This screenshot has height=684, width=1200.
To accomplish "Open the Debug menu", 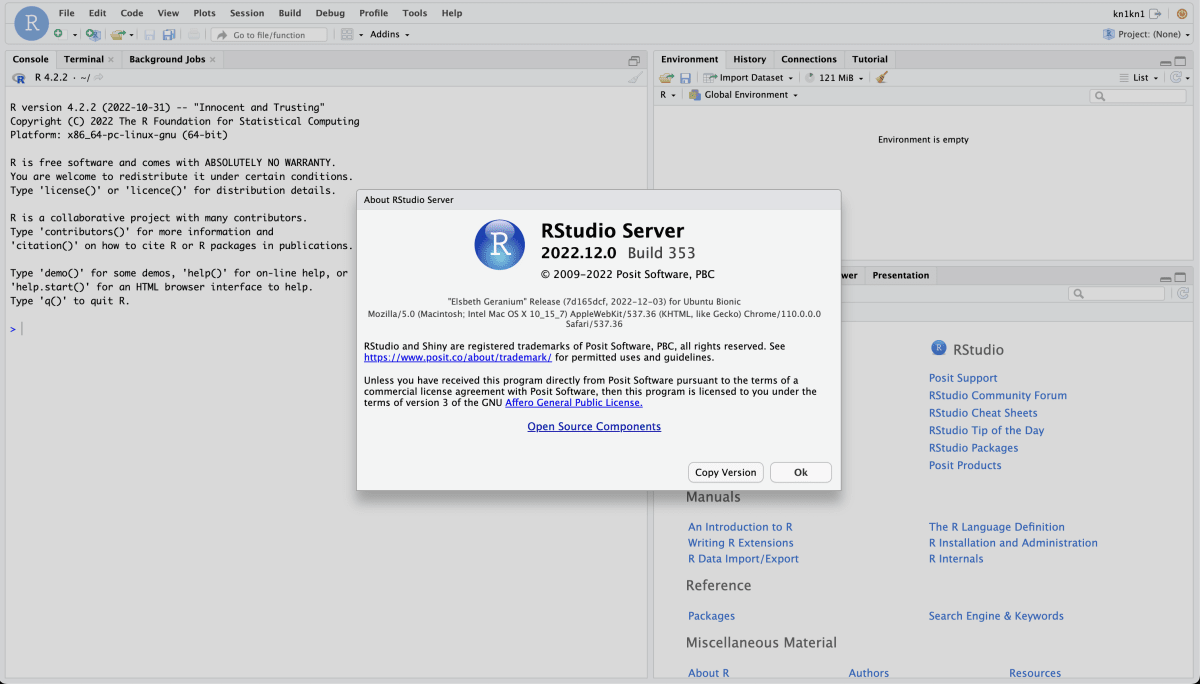I will point(330,13).
